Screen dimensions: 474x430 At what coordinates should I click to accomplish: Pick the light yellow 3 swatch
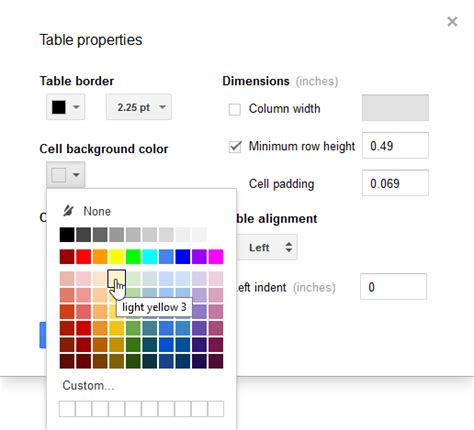point(117,279)
